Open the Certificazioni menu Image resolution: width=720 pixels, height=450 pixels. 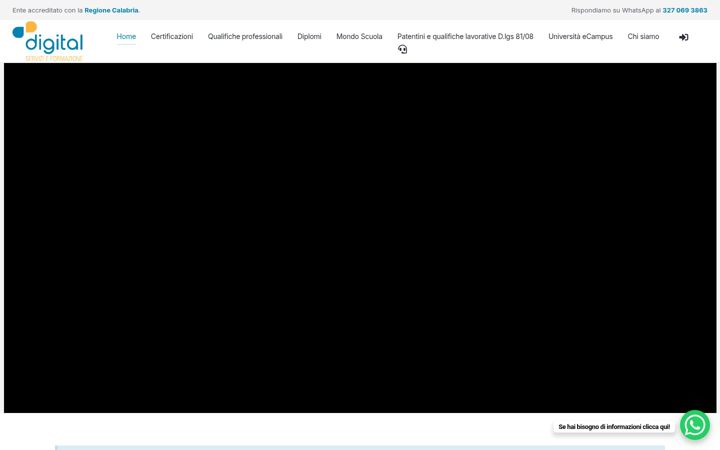172,36
